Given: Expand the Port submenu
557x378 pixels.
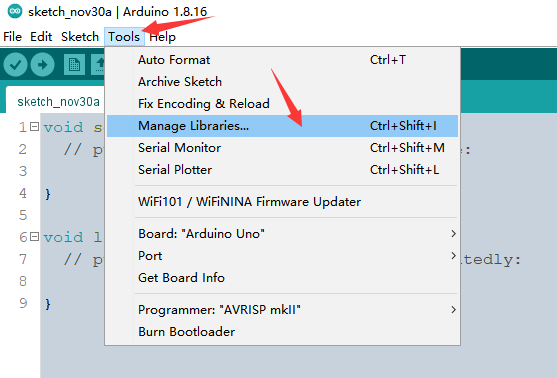Looking at the screenshot, I should (282, 256).
